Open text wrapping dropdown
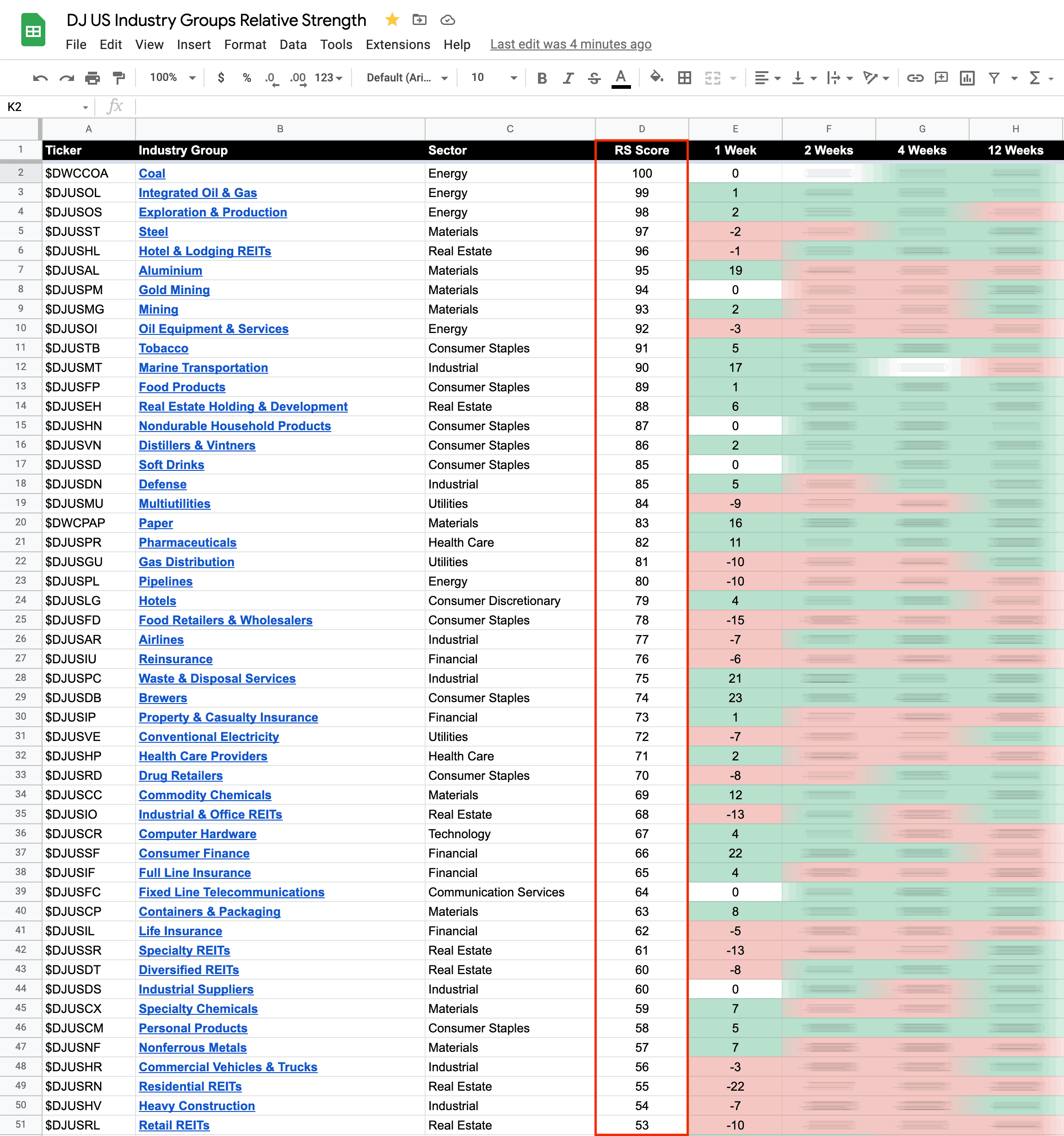This screenshot has height=1136, width=1064. coord(840,78)
